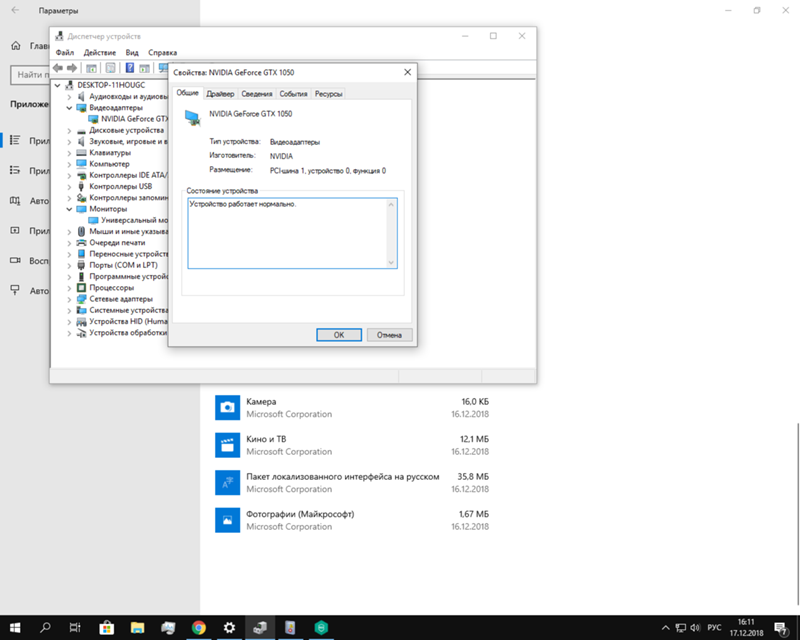Viewport: 800px width, 640px height.
Task: Click the Back navigation arrow in Device Manager
Action: coord(57,68)
